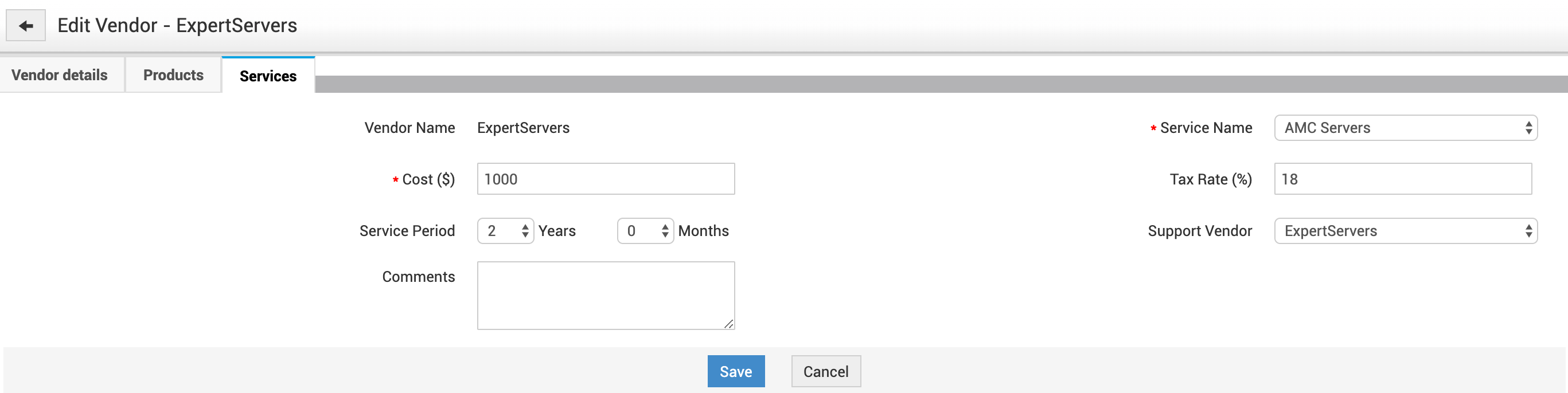Open the Months service period selector
This screenshot has height=393, width=1568.
[x=639, y=231]
